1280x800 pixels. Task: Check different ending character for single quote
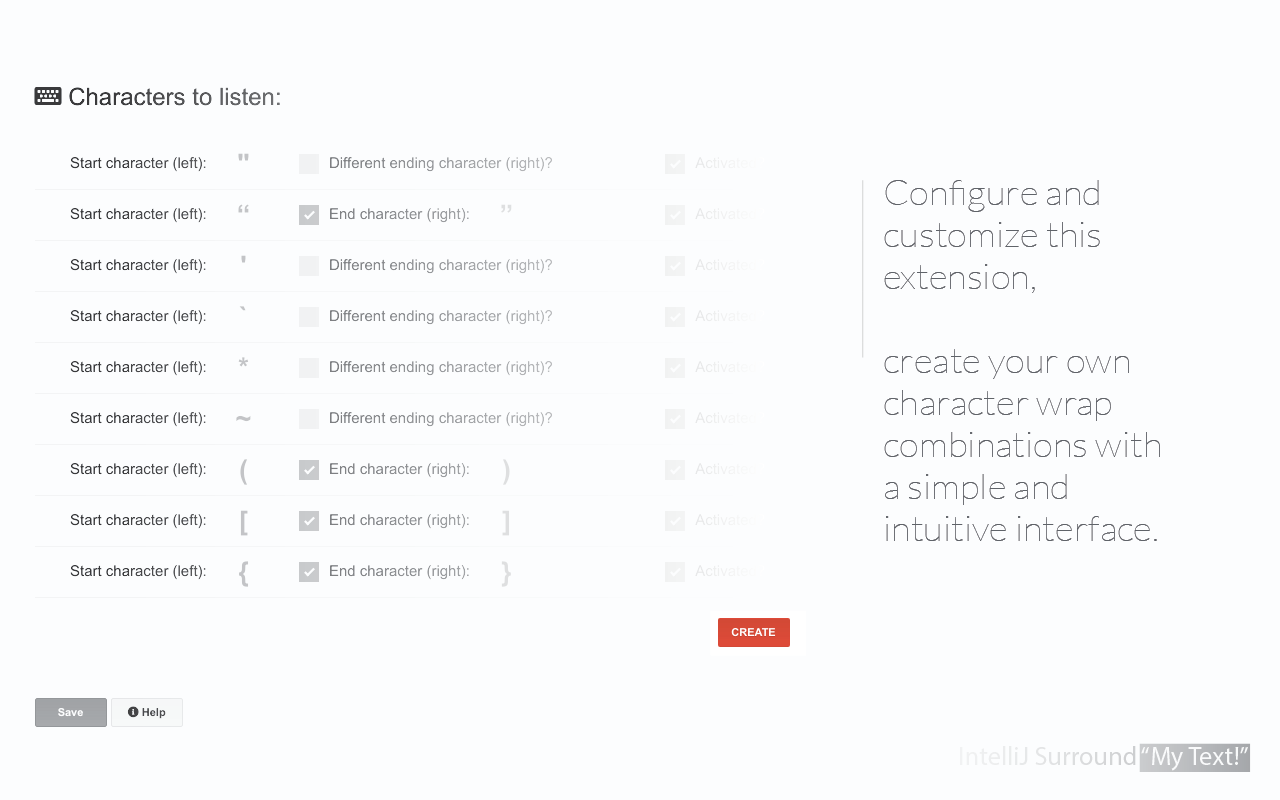click(x=309, y=266)
